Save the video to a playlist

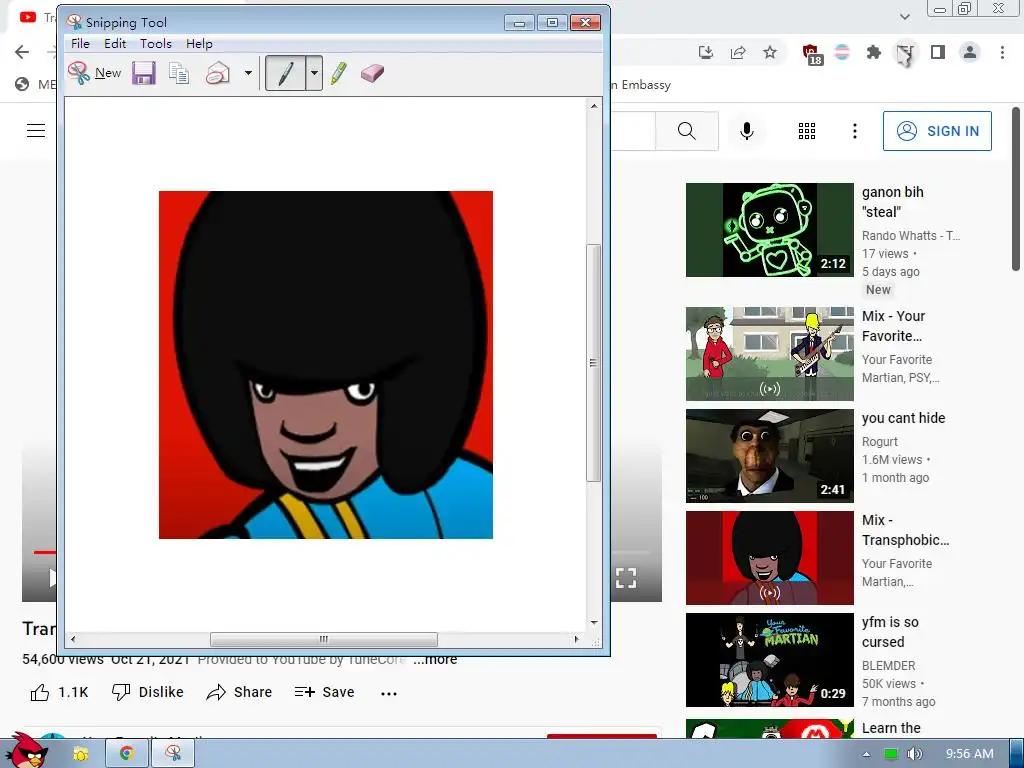[x=325, y=692]
